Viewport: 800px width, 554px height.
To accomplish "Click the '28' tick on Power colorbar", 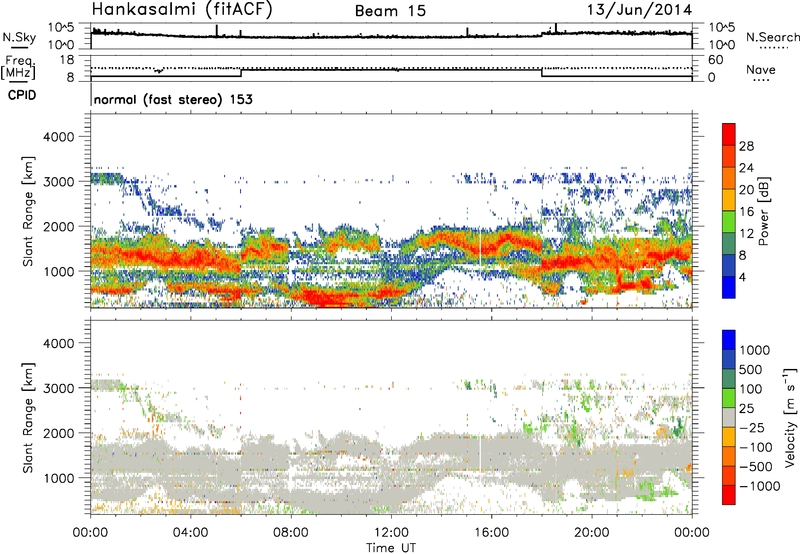I will tap(746, 146).
